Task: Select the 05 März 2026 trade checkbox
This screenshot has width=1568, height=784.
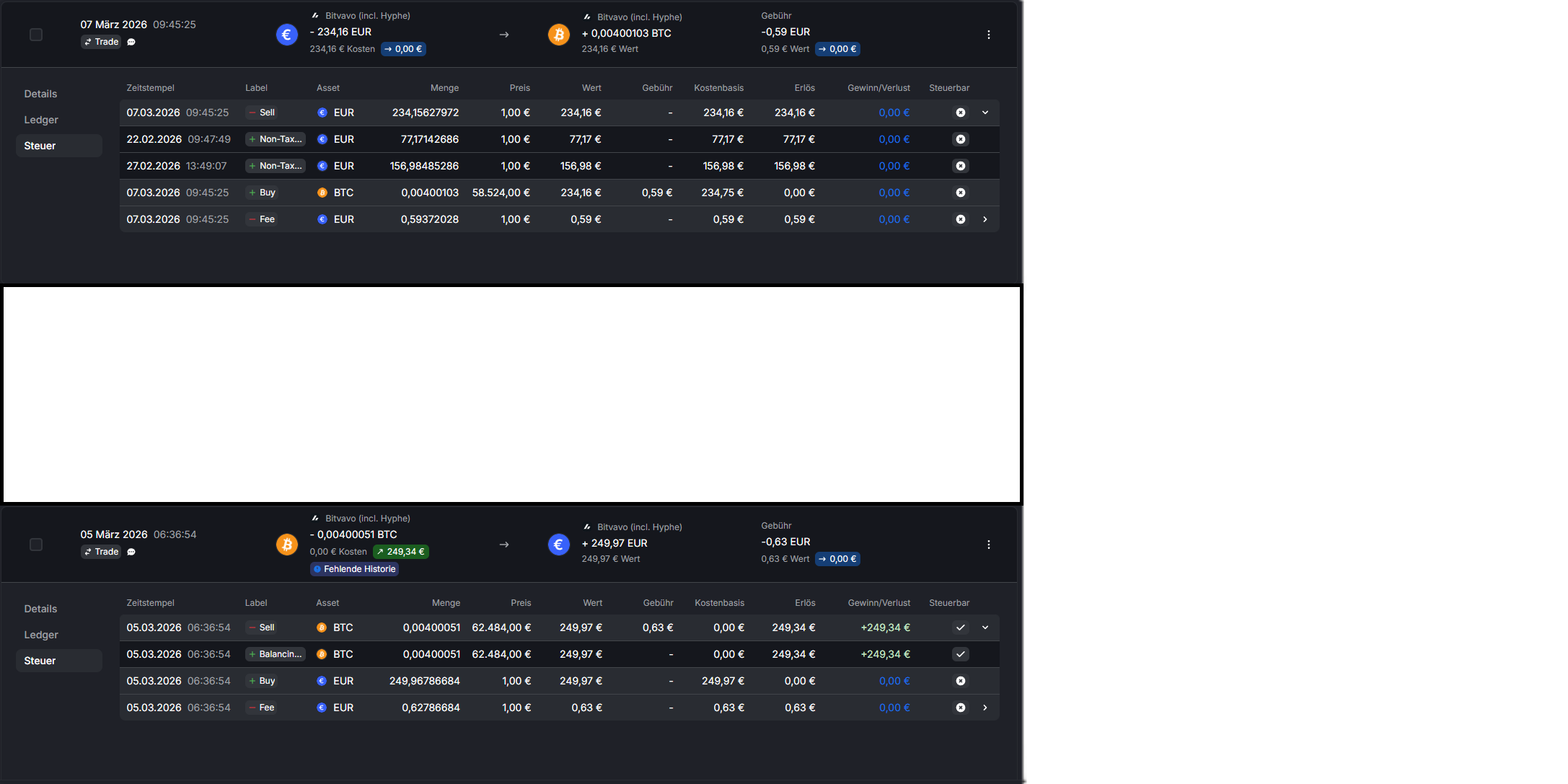Action: click(x=36, y=545)
